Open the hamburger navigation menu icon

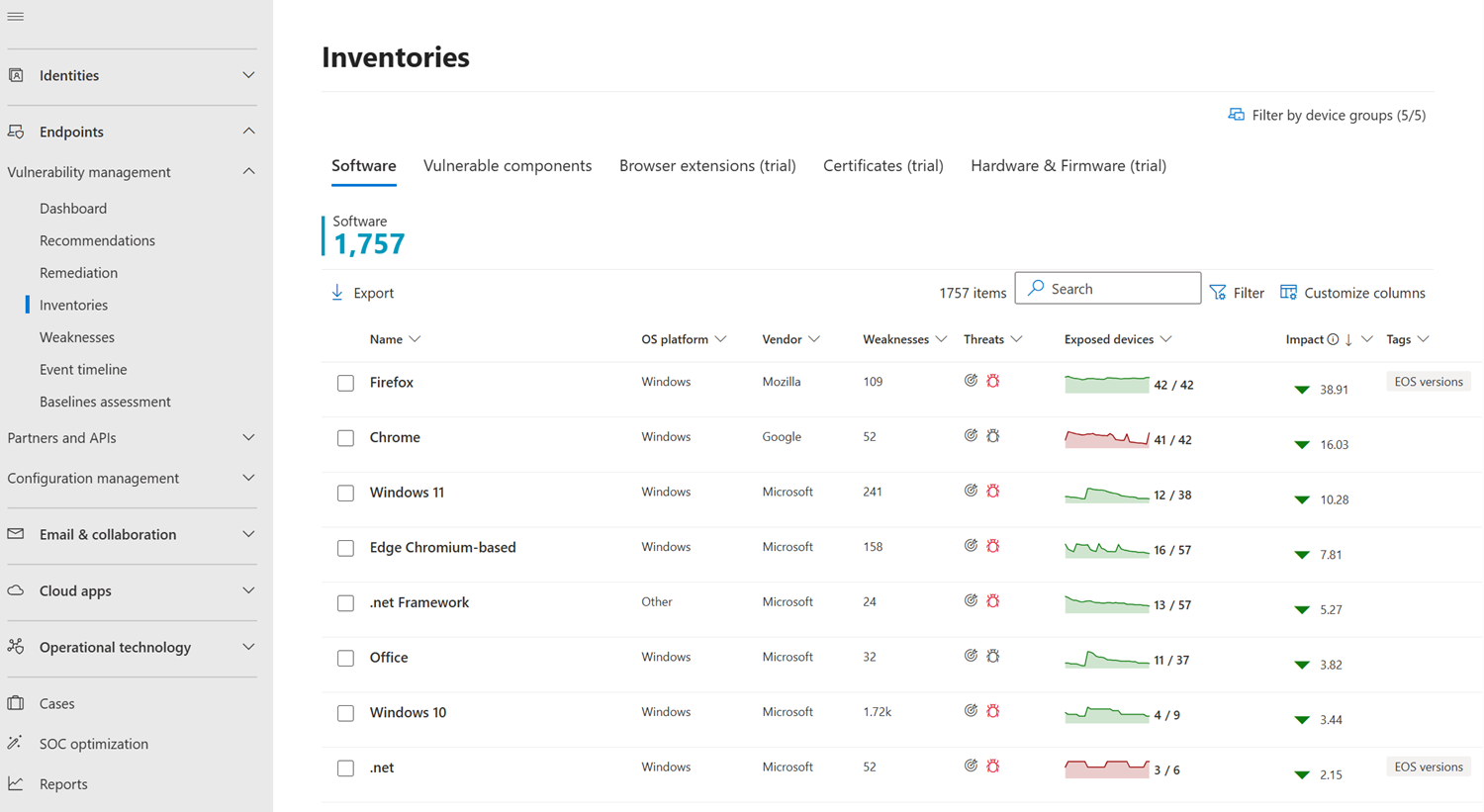16,16
